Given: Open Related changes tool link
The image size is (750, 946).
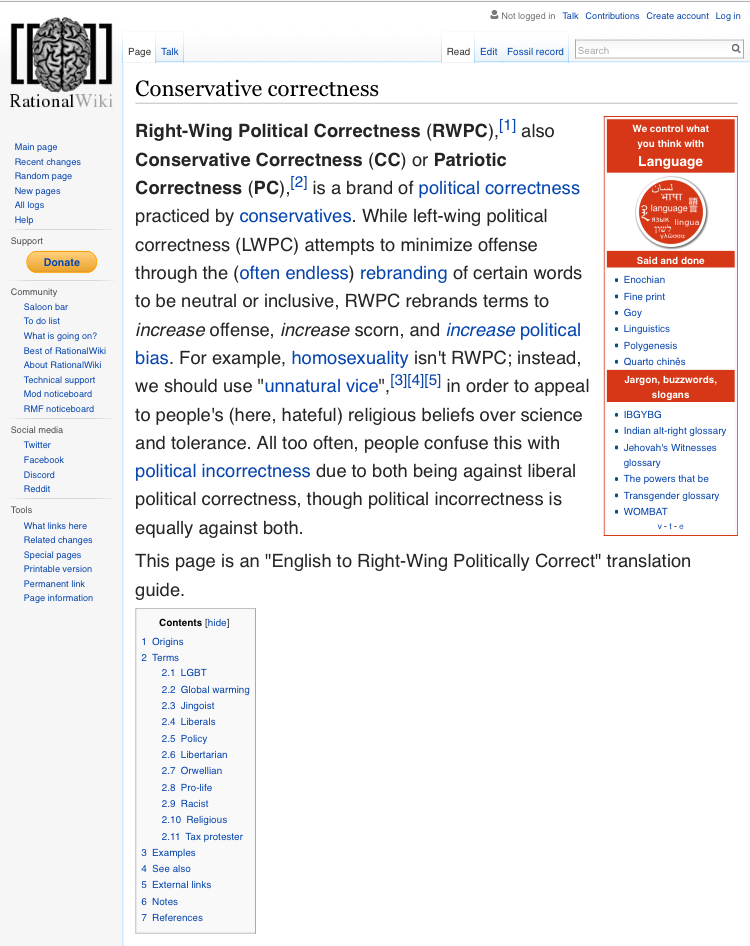Looking at the screenshot, I should [x=58, y=539].
